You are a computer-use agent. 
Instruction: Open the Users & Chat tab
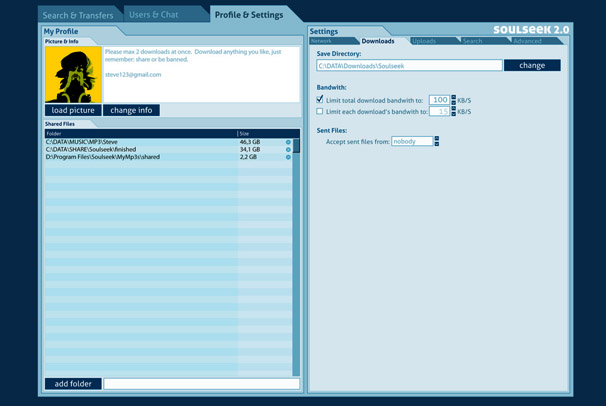[154, 15]
